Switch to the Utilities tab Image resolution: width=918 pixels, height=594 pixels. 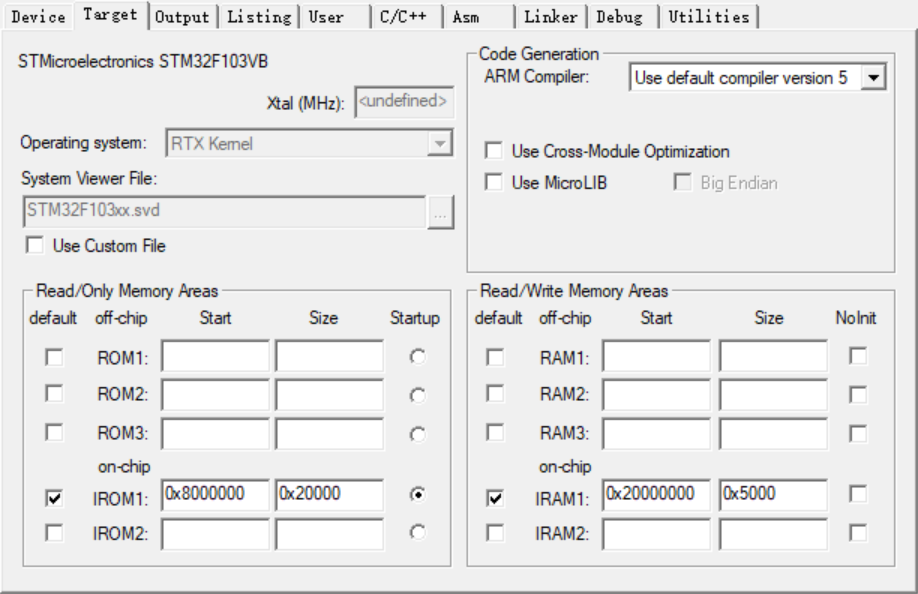click(709, 16)
